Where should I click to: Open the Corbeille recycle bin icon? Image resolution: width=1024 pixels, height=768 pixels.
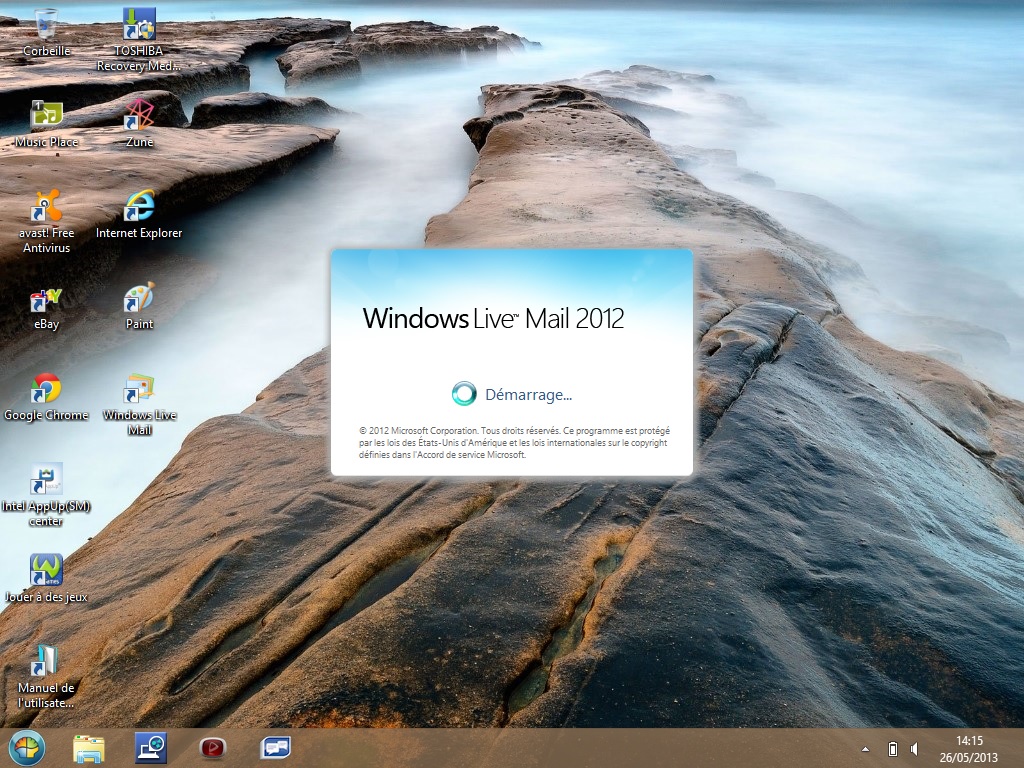point(46,31)
